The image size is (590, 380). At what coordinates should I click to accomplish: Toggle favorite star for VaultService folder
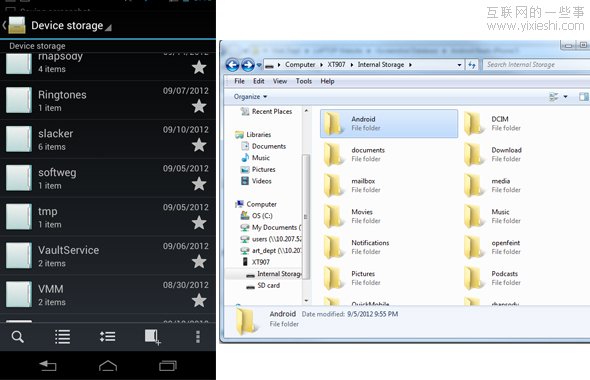199,262
